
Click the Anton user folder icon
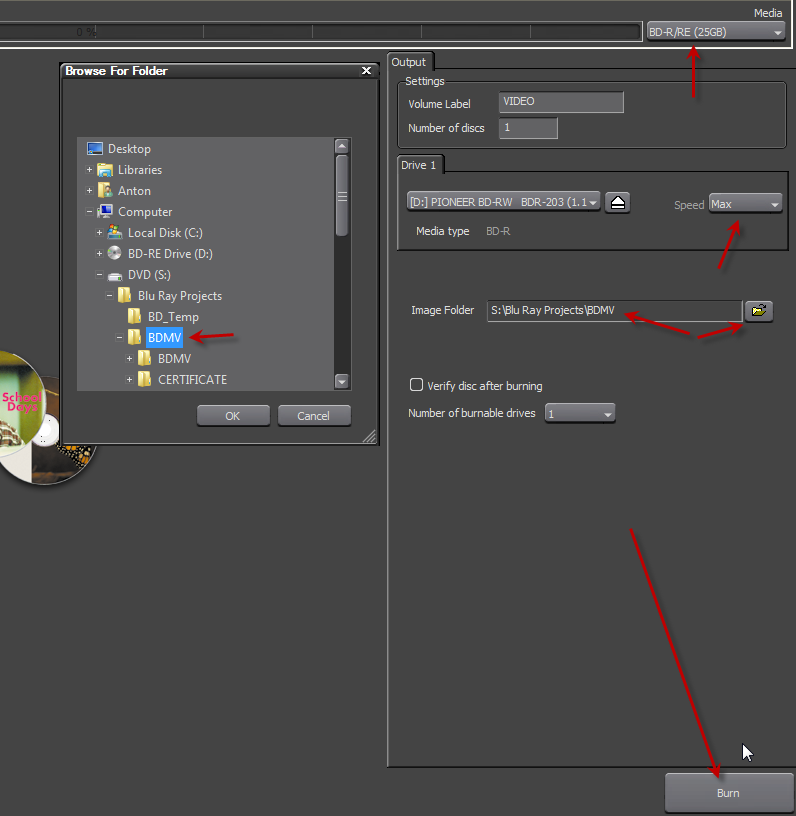(x=105, y=190)
